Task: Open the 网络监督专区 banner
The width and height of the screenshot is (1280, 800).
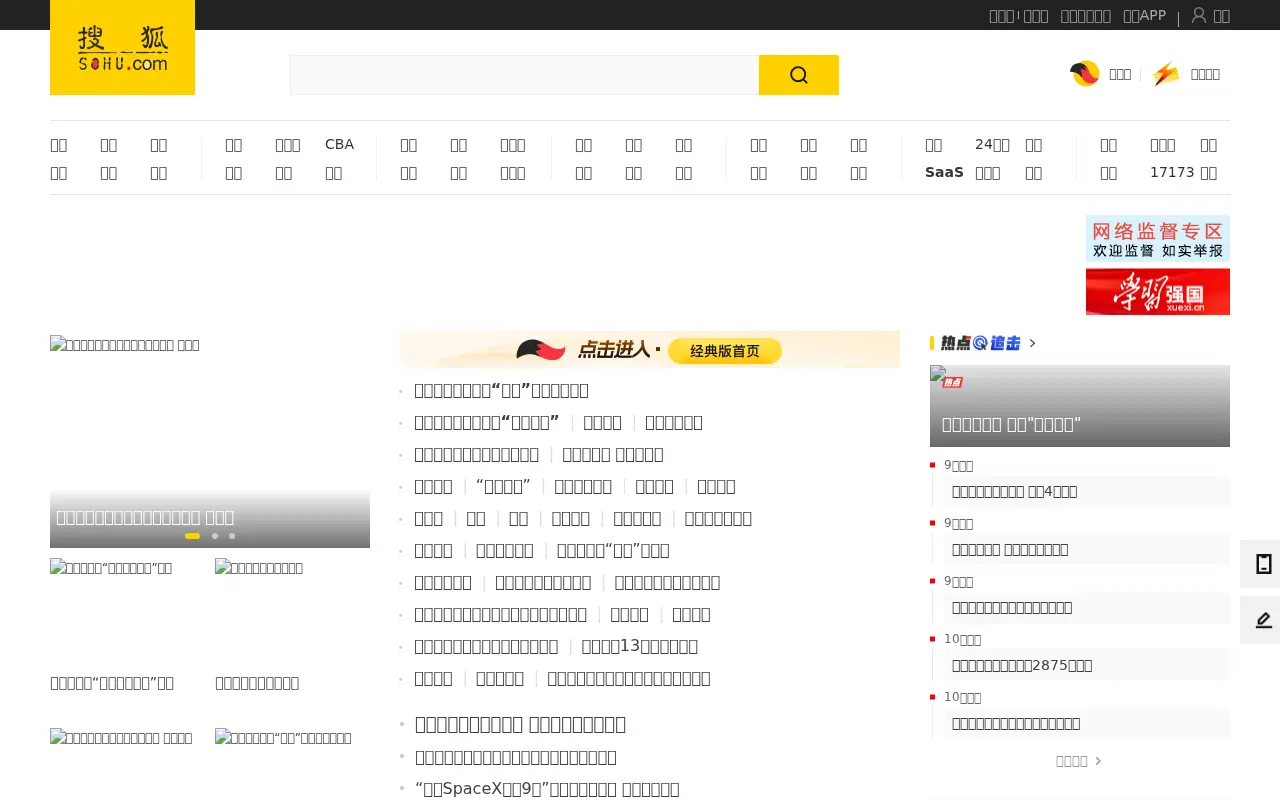Action: pyautogui.click(x=1158, y=238)
